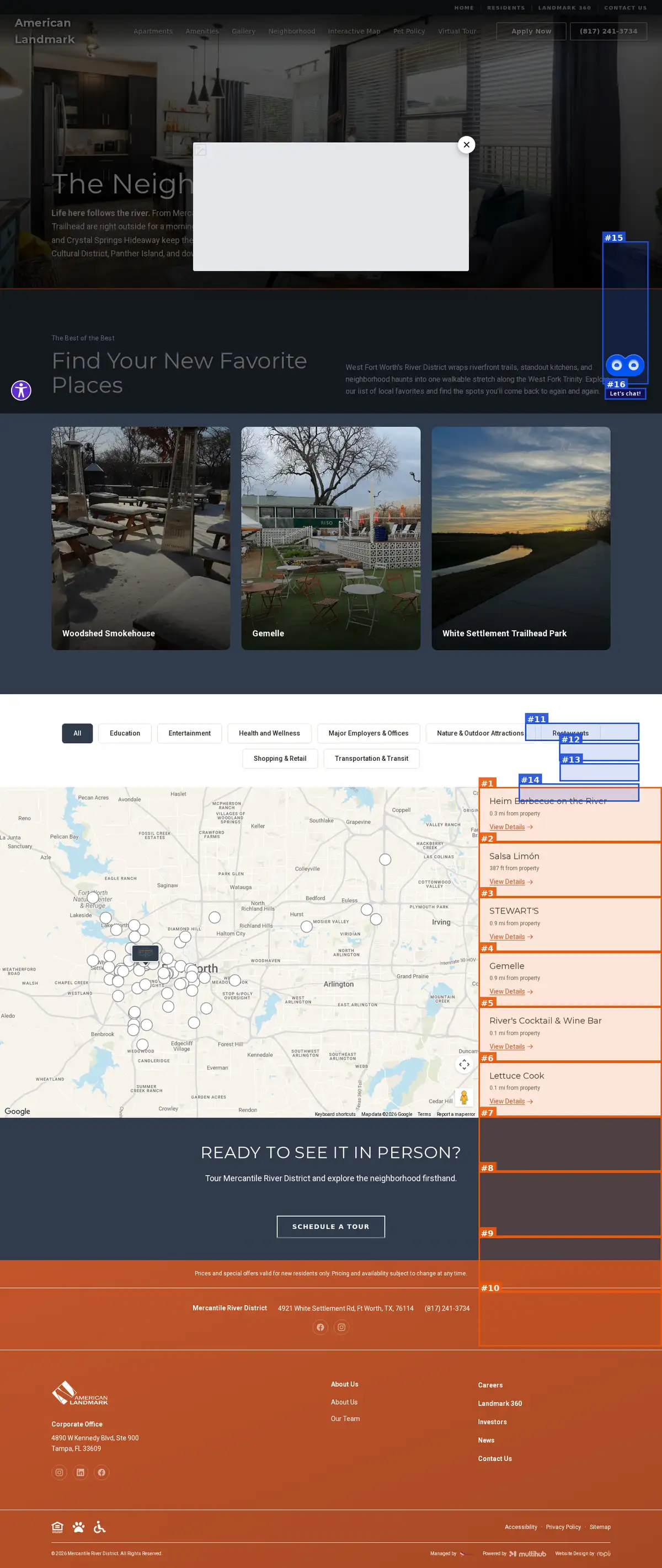
Task: Click the property marker on the map
Action: click(146, 953)
